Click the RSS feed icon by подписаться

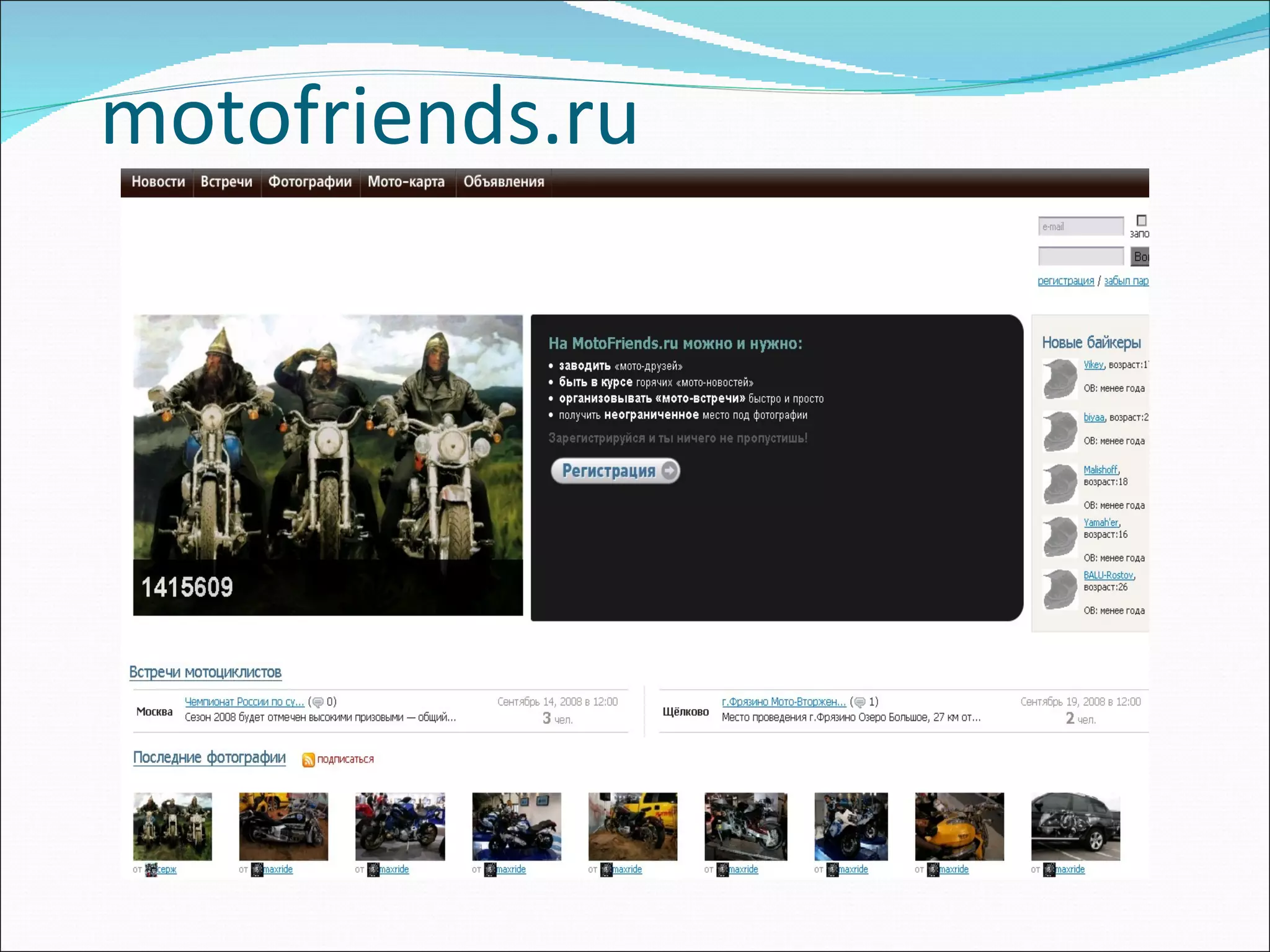pyautogui.click(x=308, y=760)
